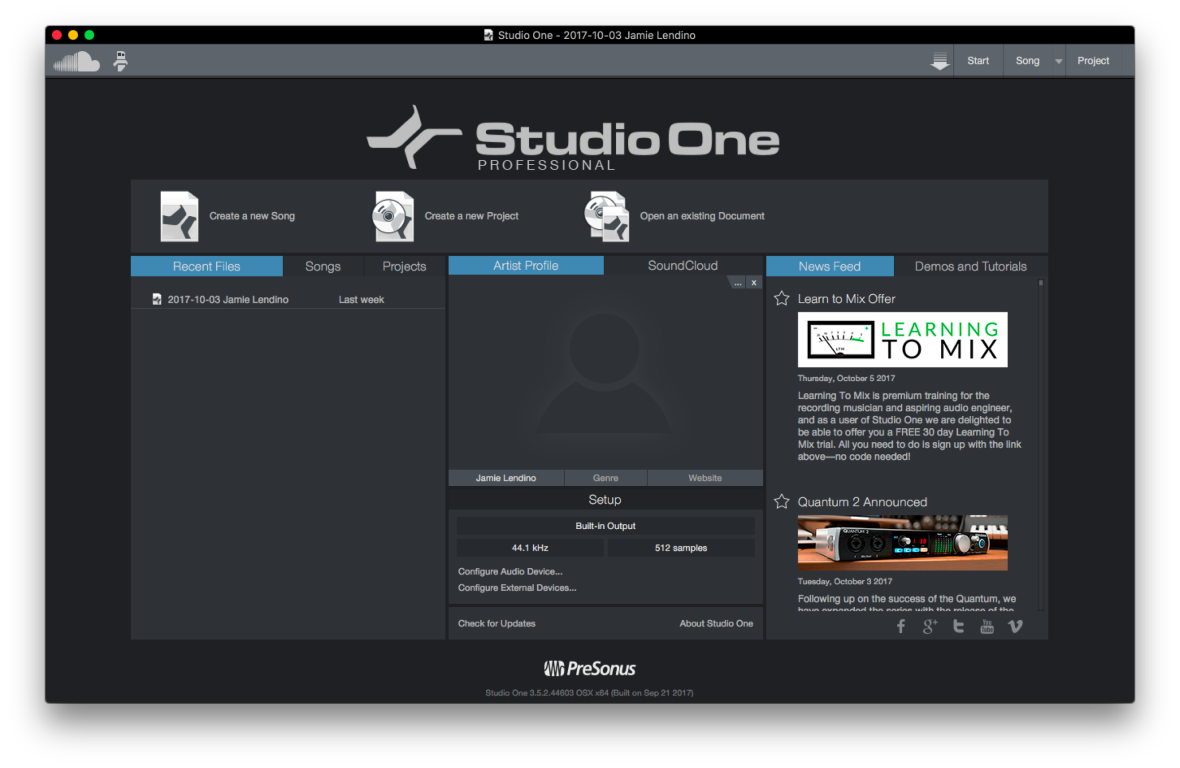Open the downloads arrow icon near Start
Image resolution: width=1180 pixels, height=768 pixels.
click(x=939, y=62)
